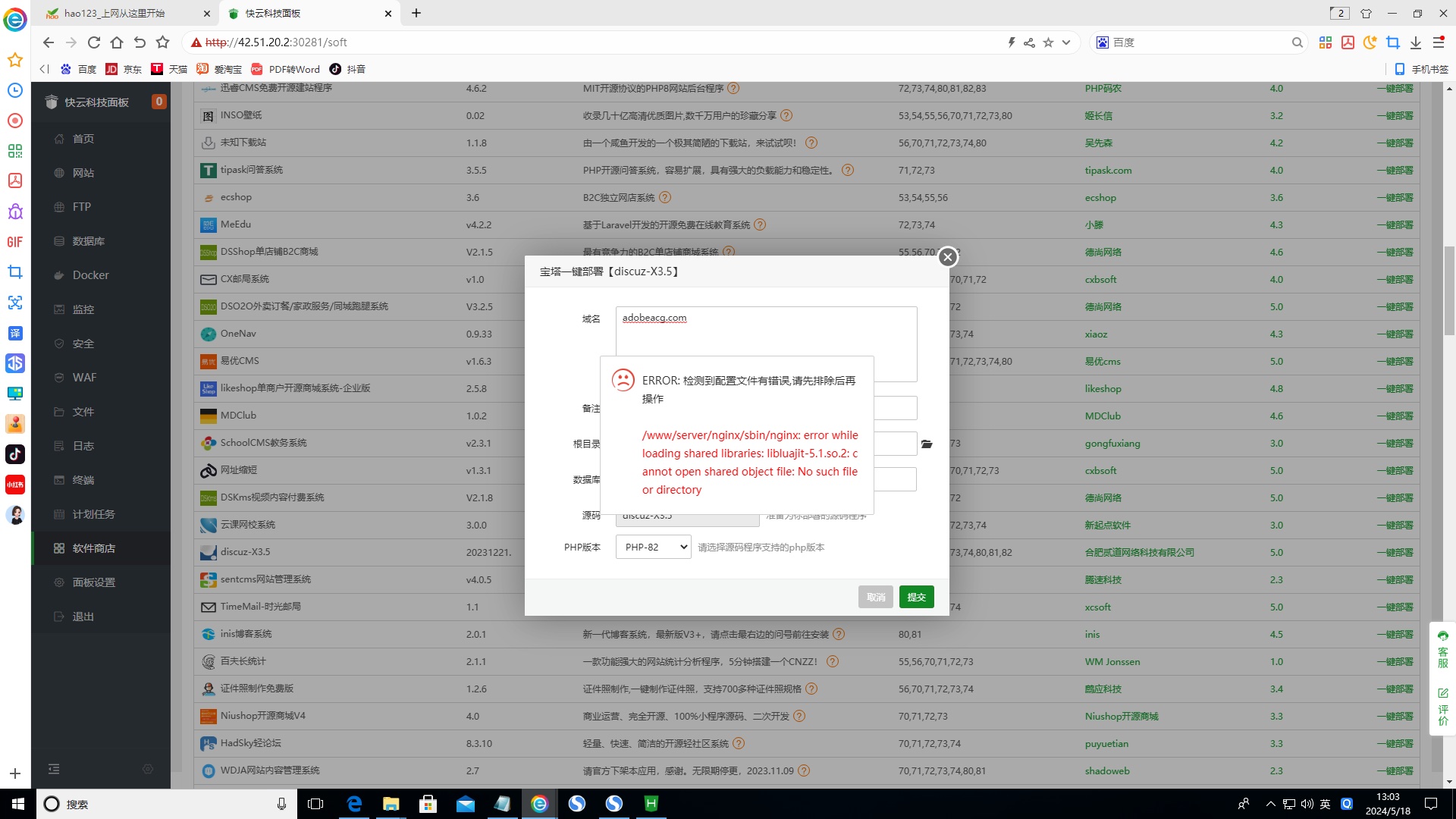
Task: Click the bookmark star in toolbar
Action: 162,42
